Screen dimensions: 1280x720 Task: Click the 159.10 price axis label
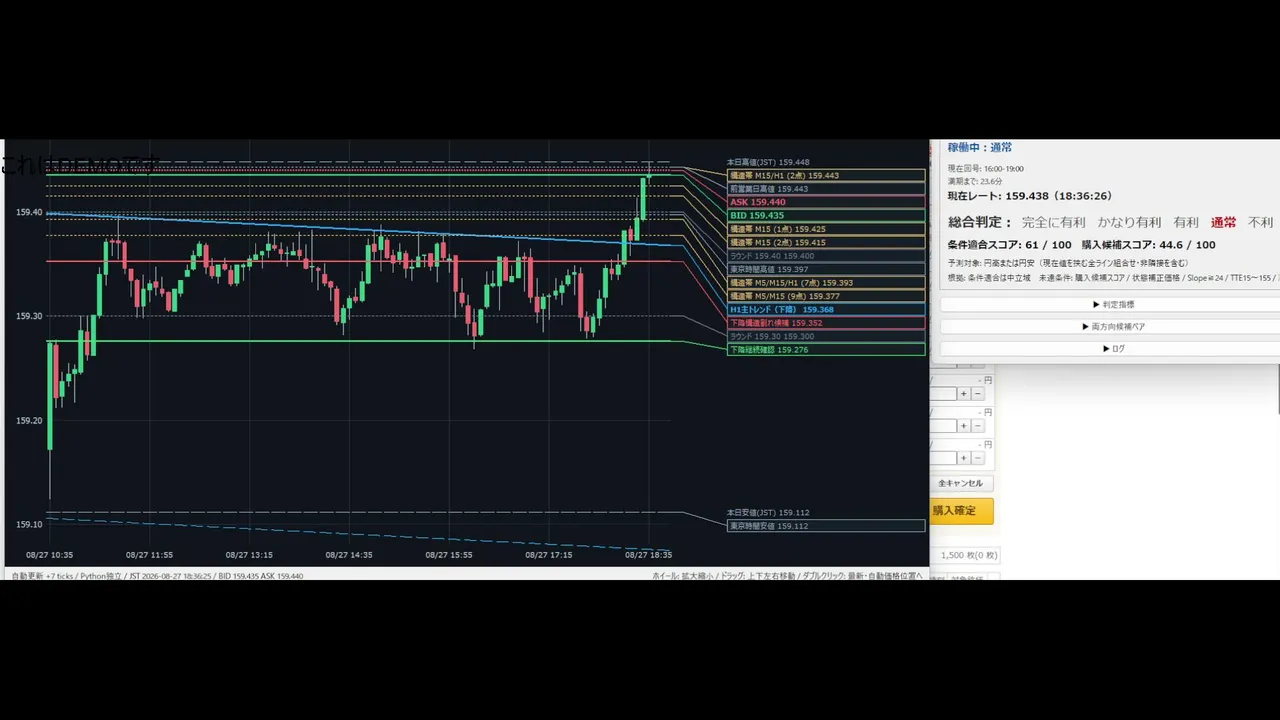point(29,524)
